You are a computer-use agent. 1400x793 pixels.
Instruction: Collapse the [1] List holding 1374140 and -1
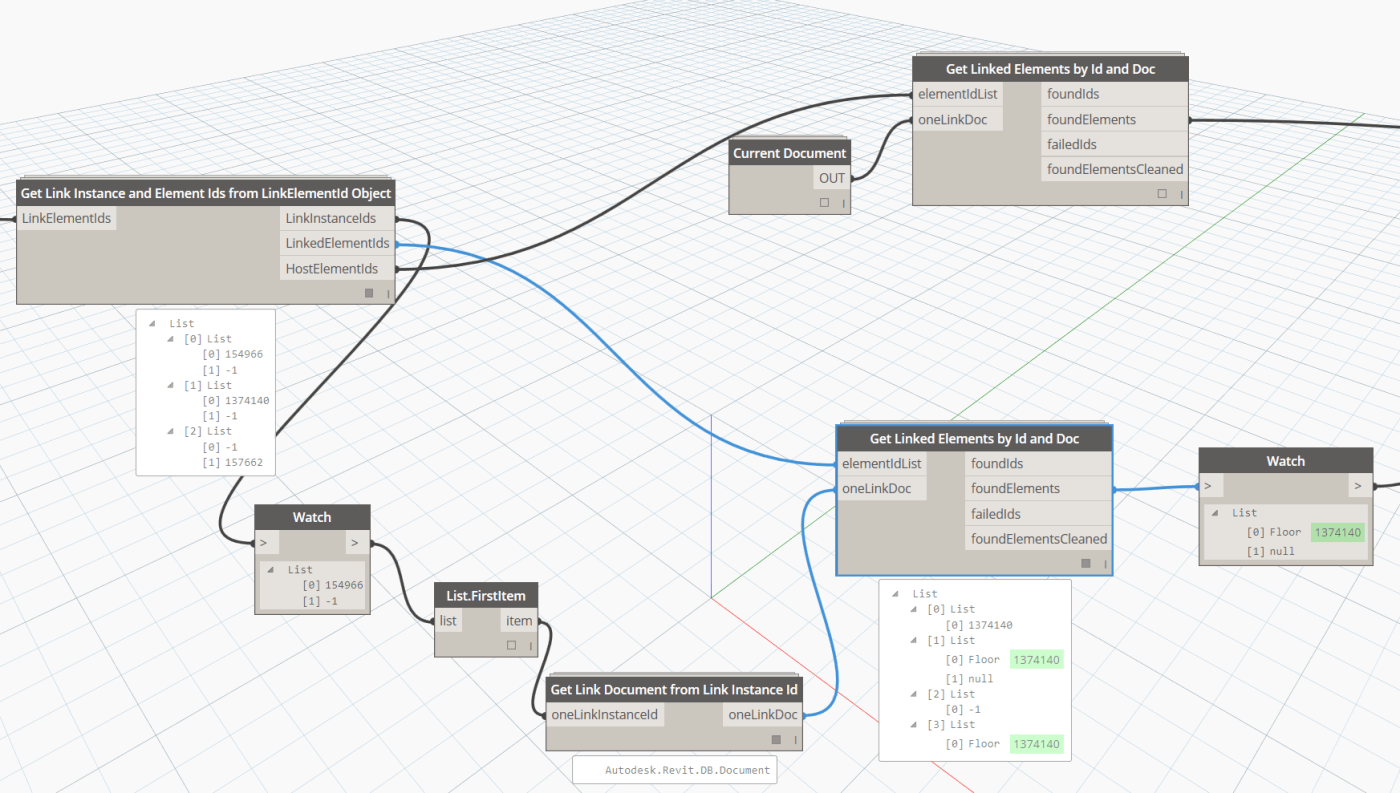(171, 385)
